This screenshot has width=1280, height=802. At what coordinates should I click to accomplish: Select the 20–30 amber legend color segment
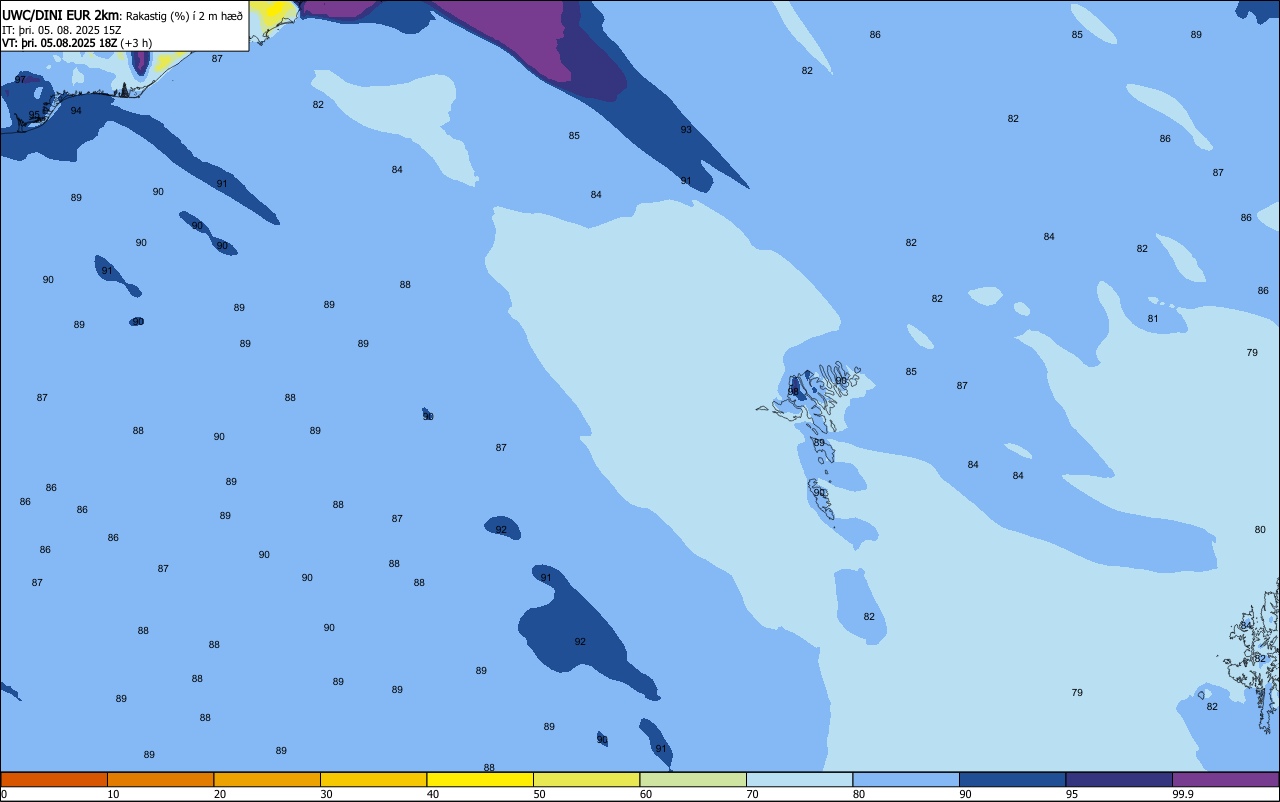[267, 779]
